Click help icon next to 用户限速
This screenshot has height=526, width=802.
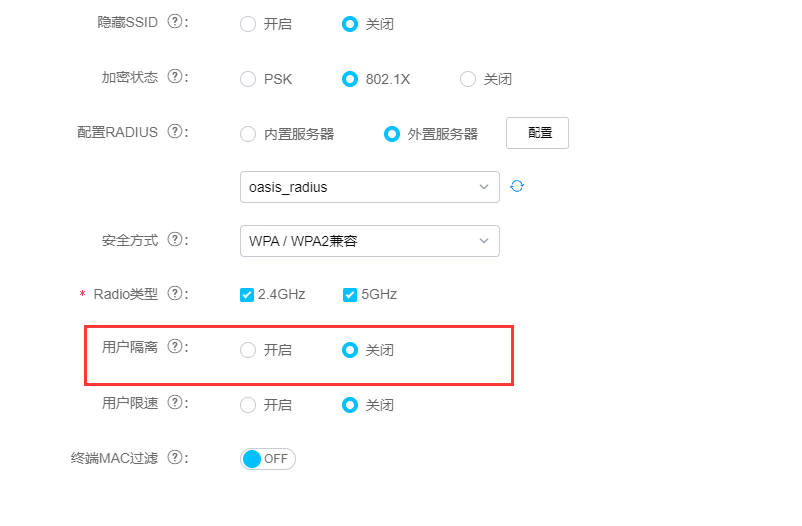[175, 403]
